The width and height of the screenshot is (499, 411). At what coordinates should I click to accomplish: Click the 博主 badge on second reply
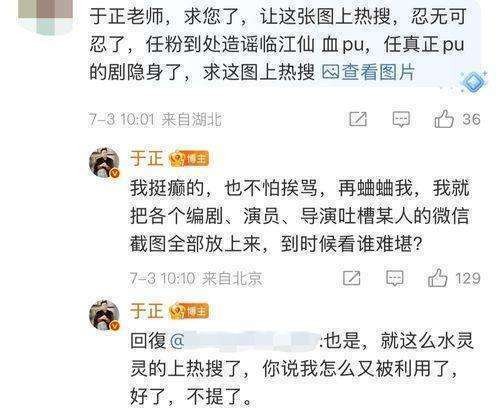point(189,311)
